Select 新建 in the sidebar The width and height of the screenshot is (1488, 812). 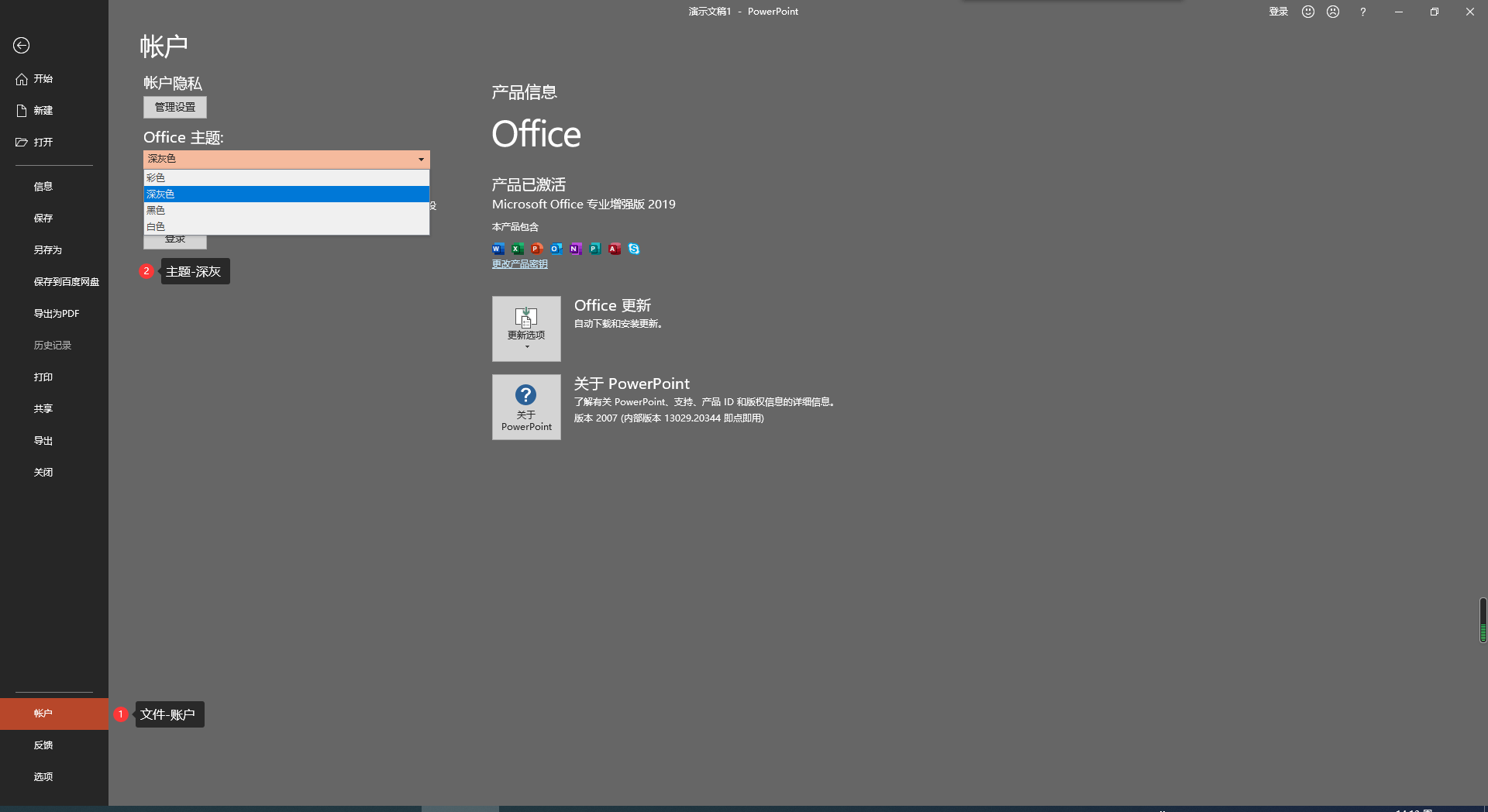tap(34, 111)
